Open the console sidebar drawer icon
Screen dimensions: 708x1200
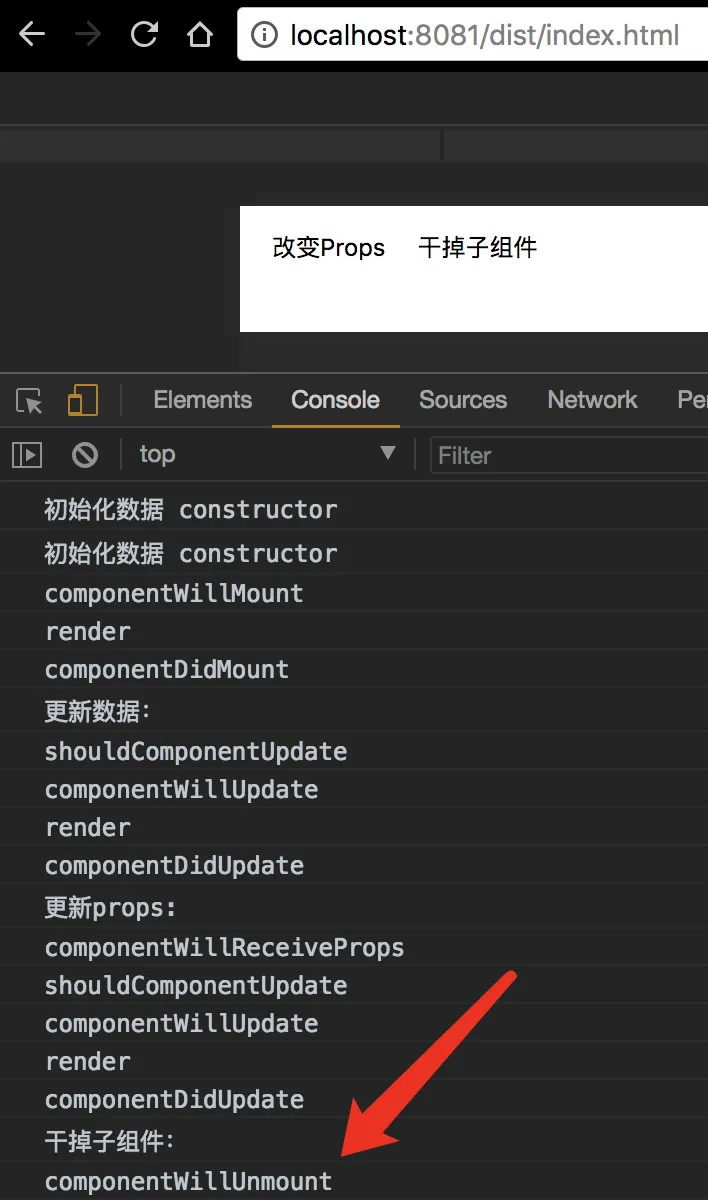[x=27, y=455]
